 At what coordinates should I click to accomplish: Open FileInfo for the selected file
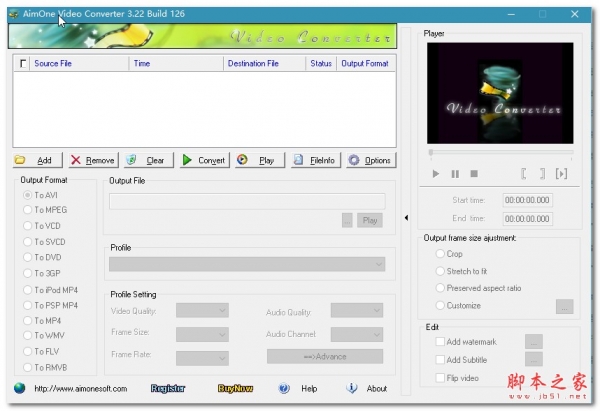[x=315, y=160]
